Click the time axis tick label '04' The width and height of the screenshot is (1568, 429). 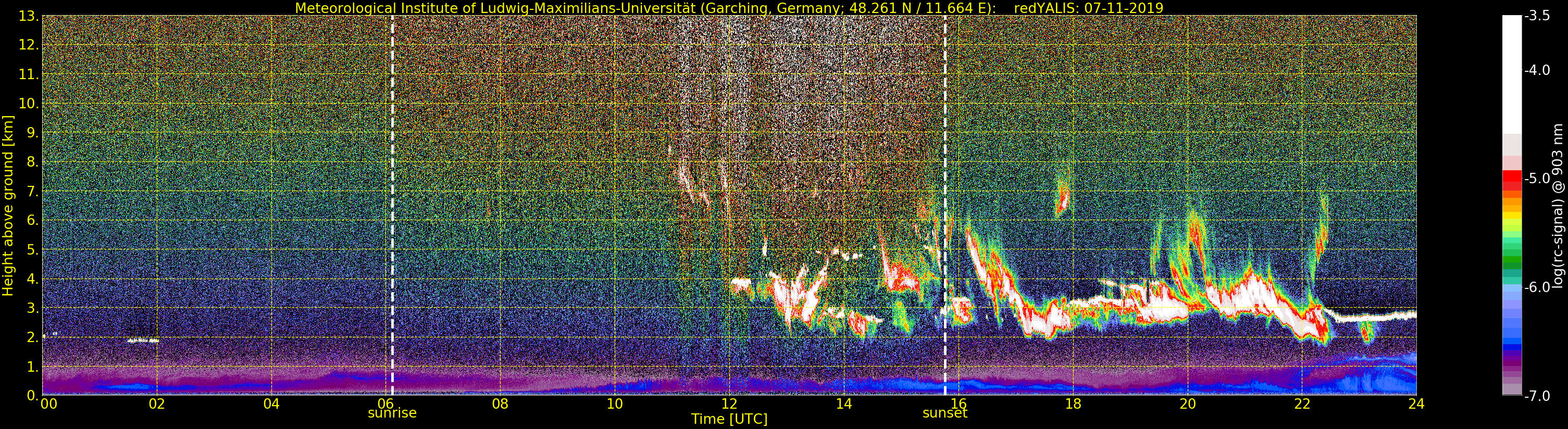coord(271,404)
